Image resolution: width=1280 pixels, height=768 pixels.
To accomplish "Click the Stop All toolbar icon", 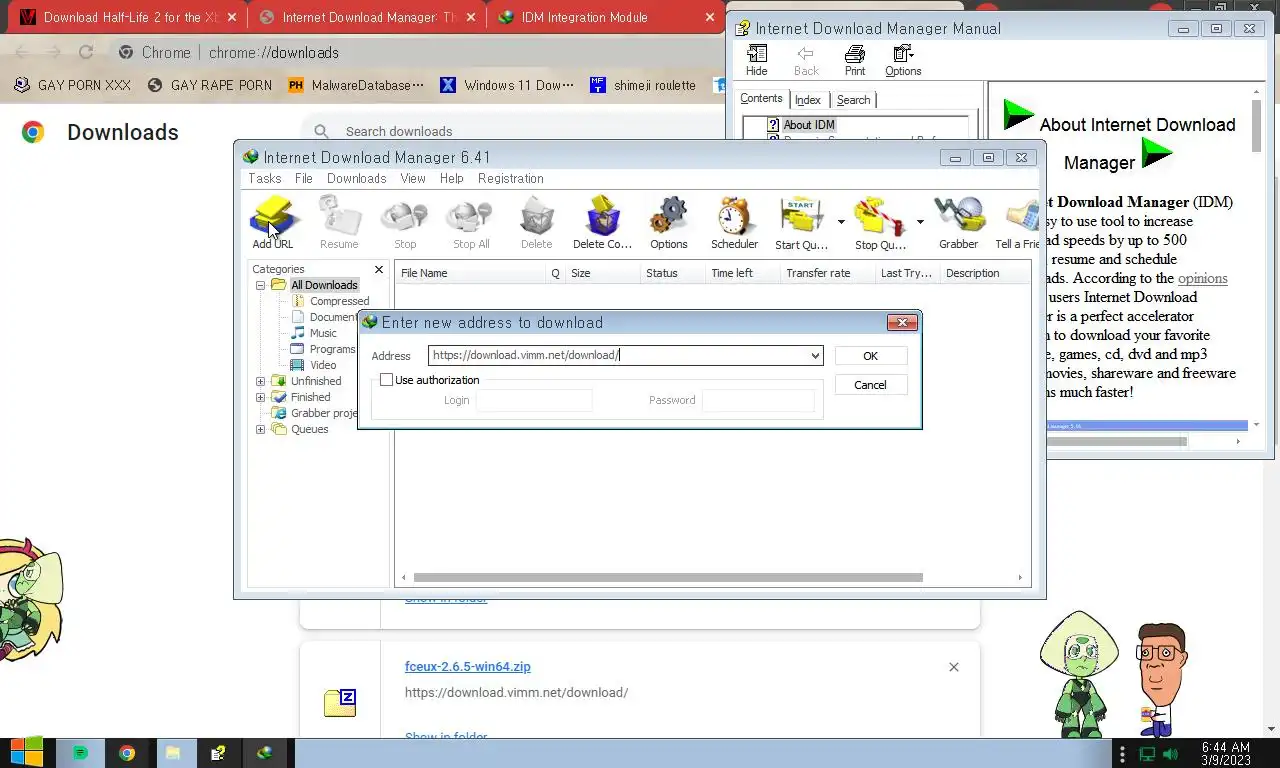I will pos(471,222).
